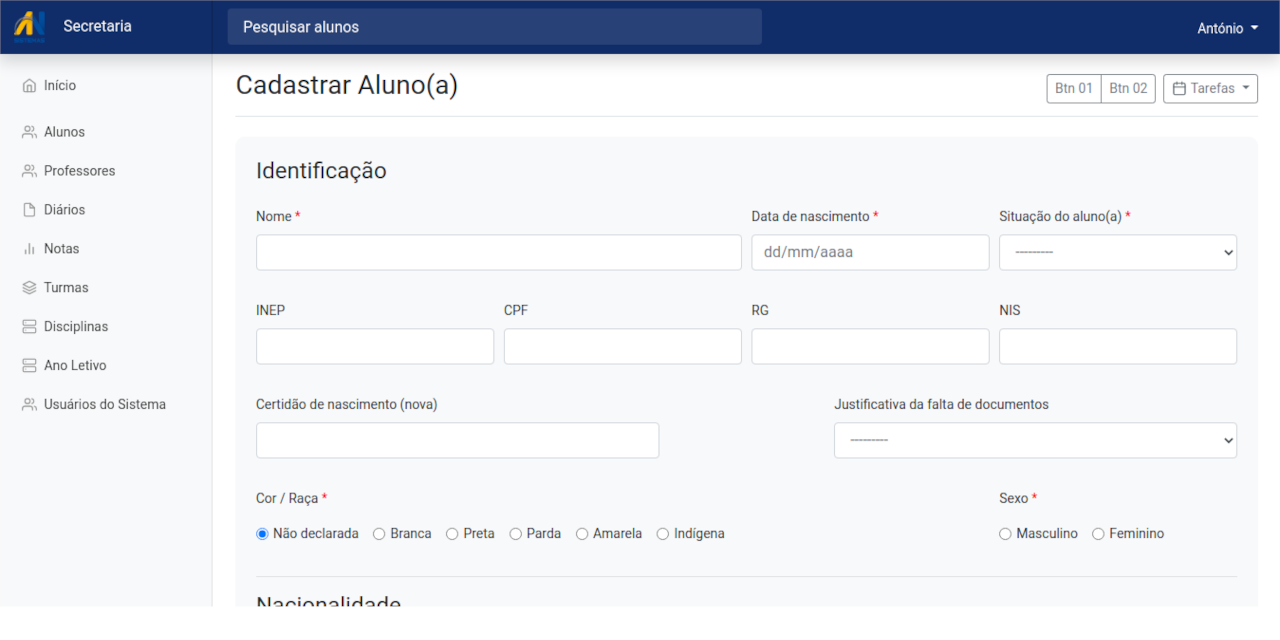Select the Indígena race option
The image size is (1280, 640).
click(x=661, y=533)
